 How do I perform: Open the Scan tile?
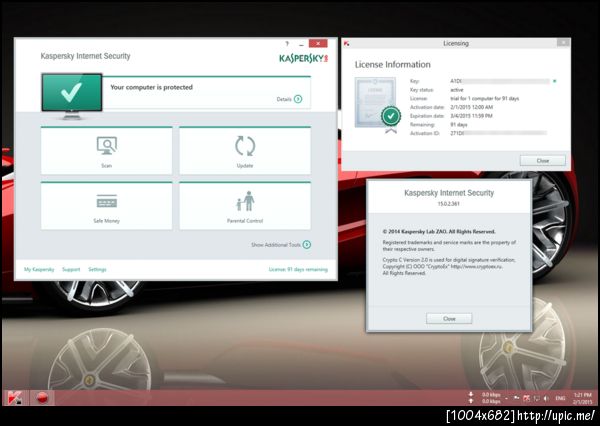point(106,150)
